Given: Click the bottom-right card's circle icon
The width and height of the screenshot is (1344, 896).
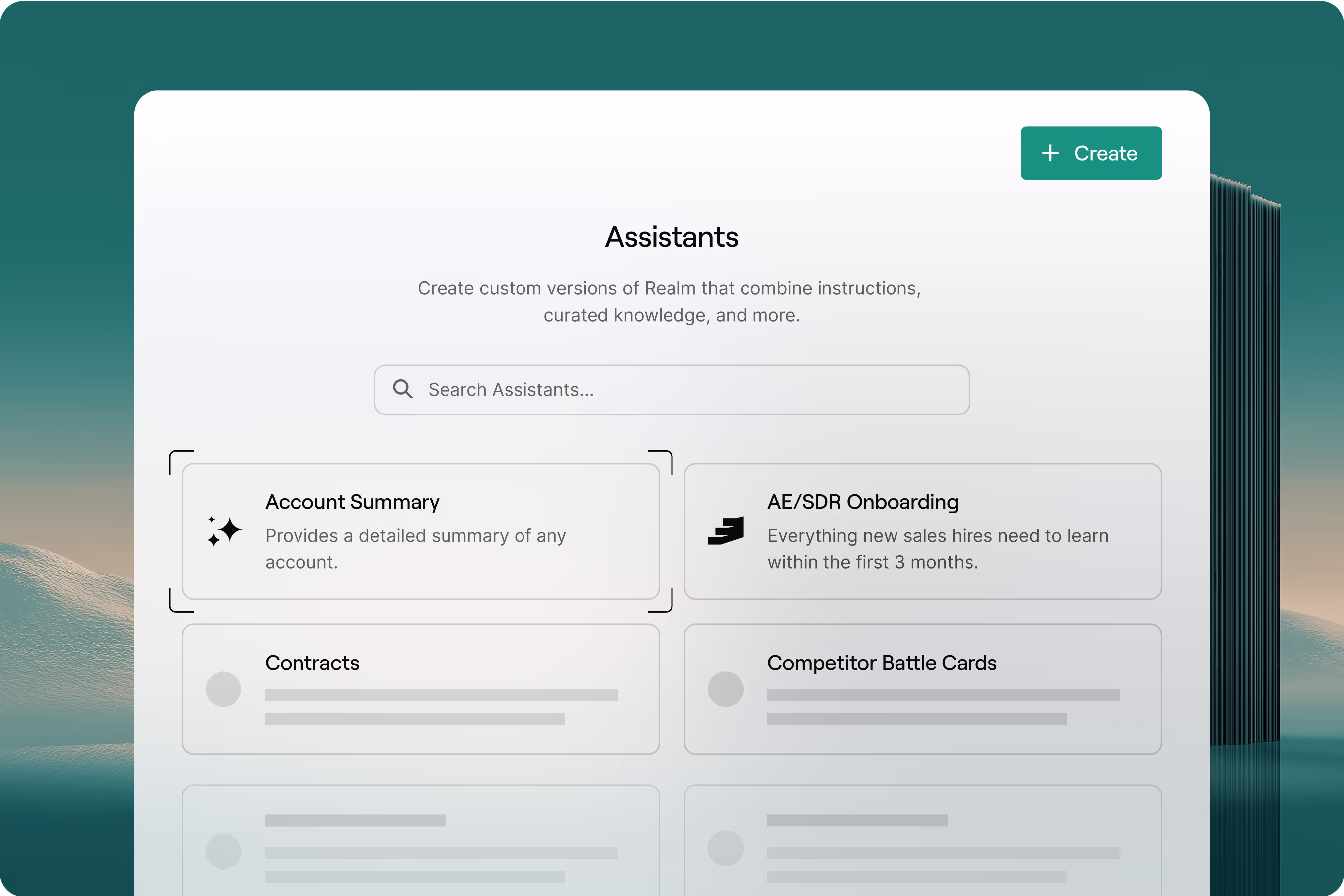Looking at the screenshot, I should click(x=726, y=848).
